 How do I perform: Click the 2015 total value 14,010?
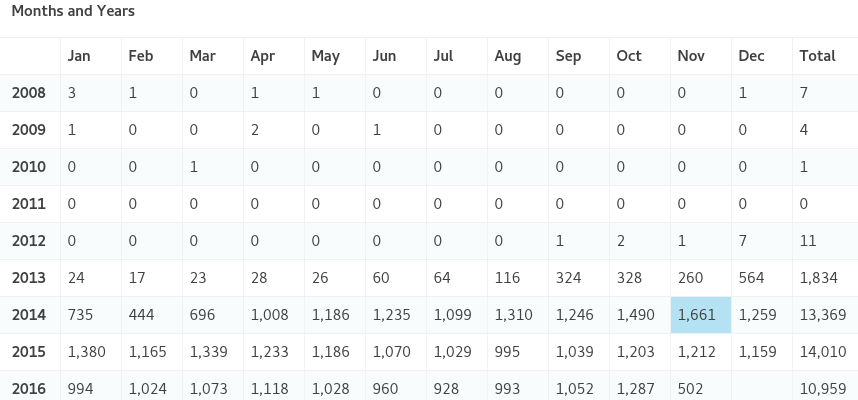(823, 352)
